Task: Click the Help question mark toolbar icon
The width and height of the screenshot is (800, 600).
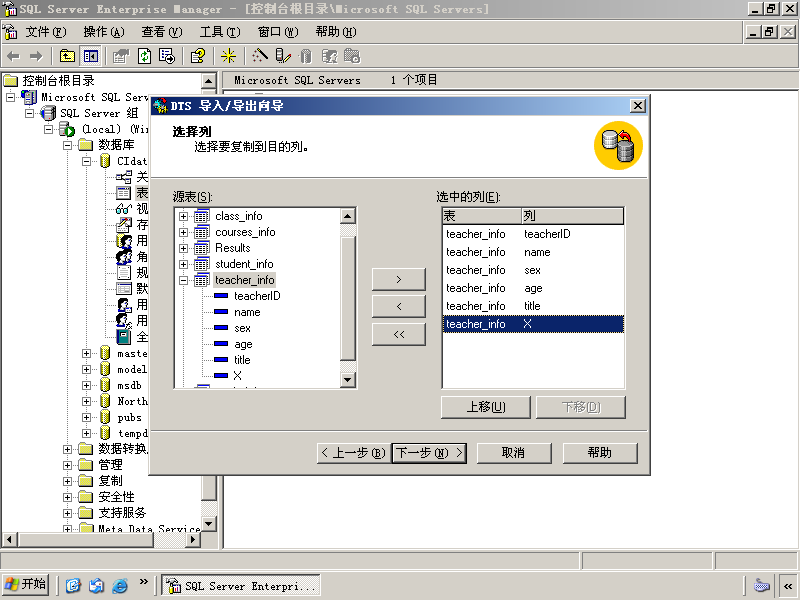Action: coord(198,56)
